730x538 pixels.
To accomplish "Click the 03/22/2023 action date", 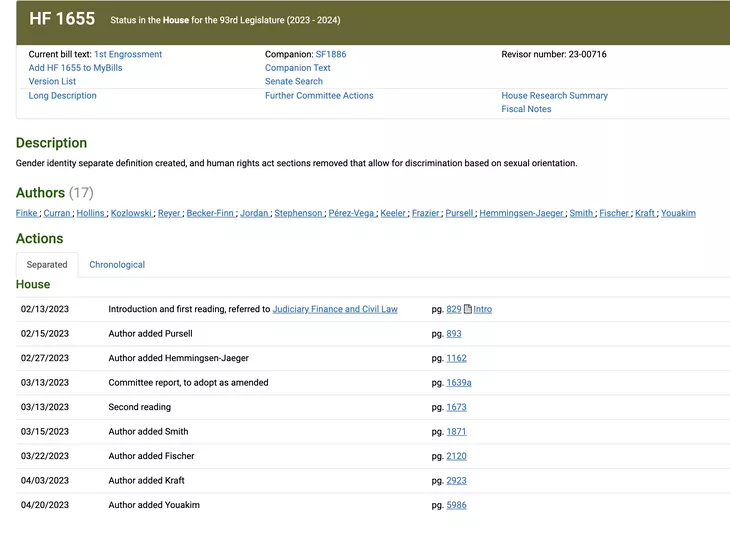I will coord(45,456).
